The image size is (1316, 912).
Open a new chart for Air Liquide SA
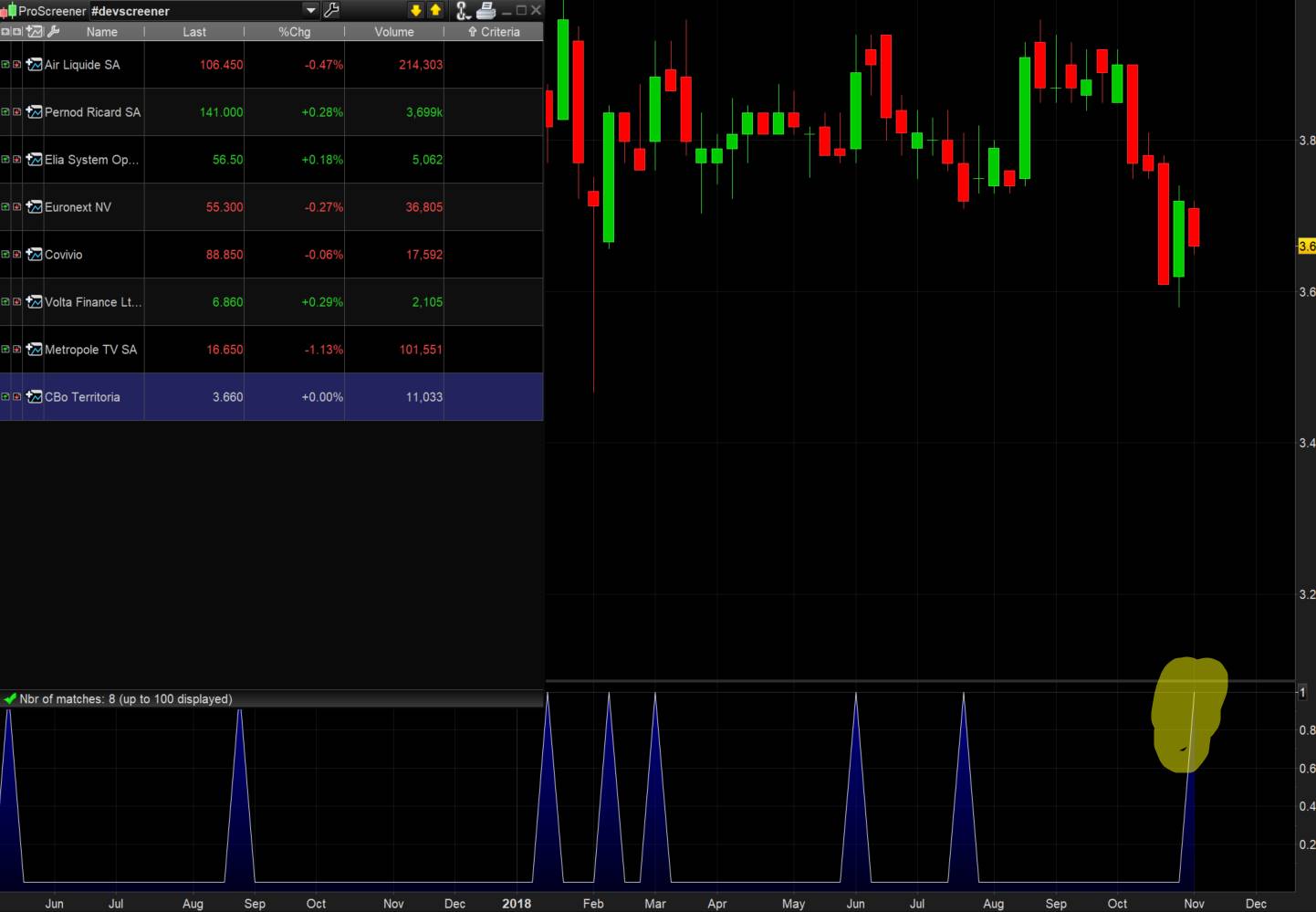35,65
